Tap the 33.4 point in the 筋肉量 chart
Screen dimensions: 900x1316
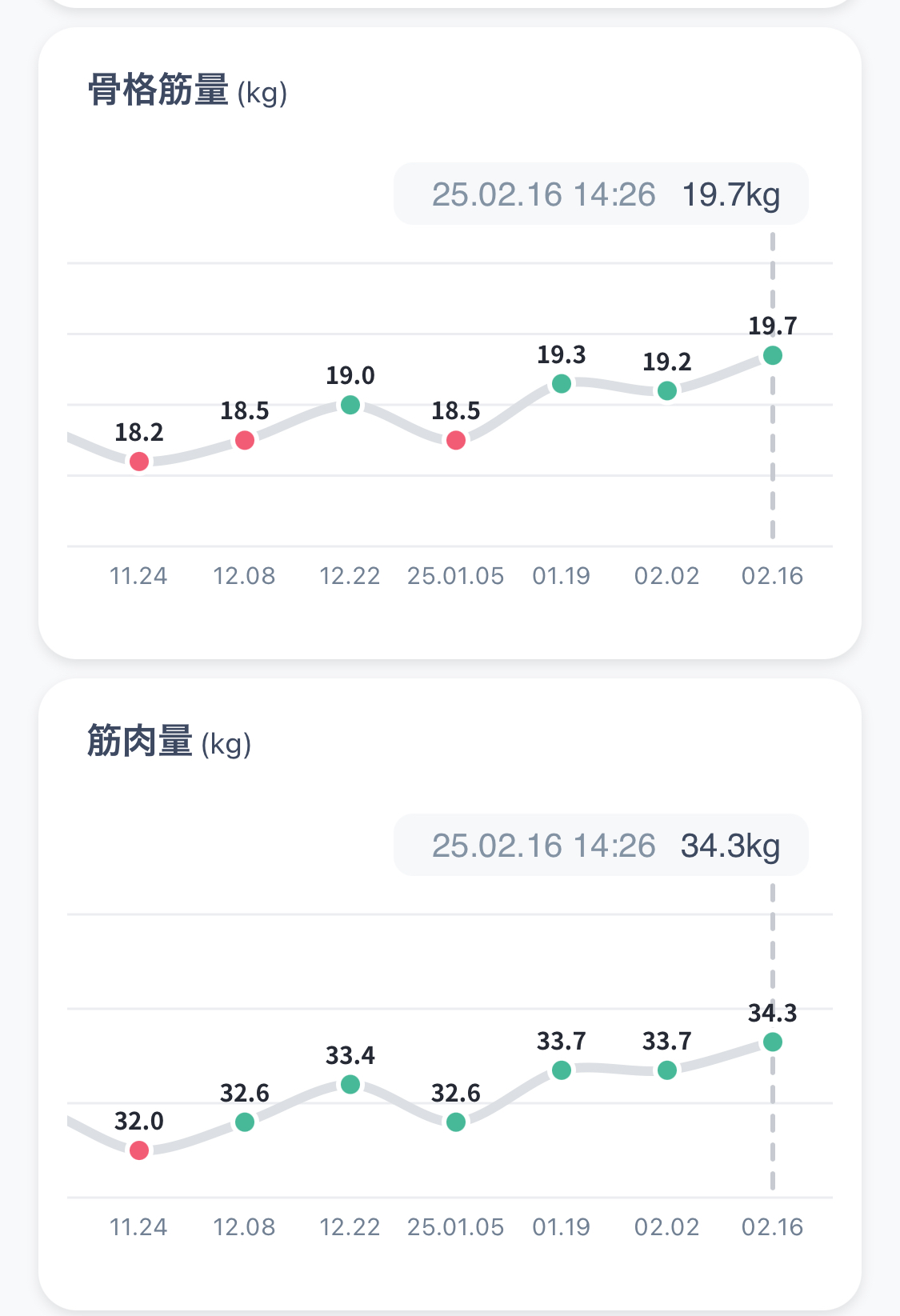click(x=350, y=1084)
